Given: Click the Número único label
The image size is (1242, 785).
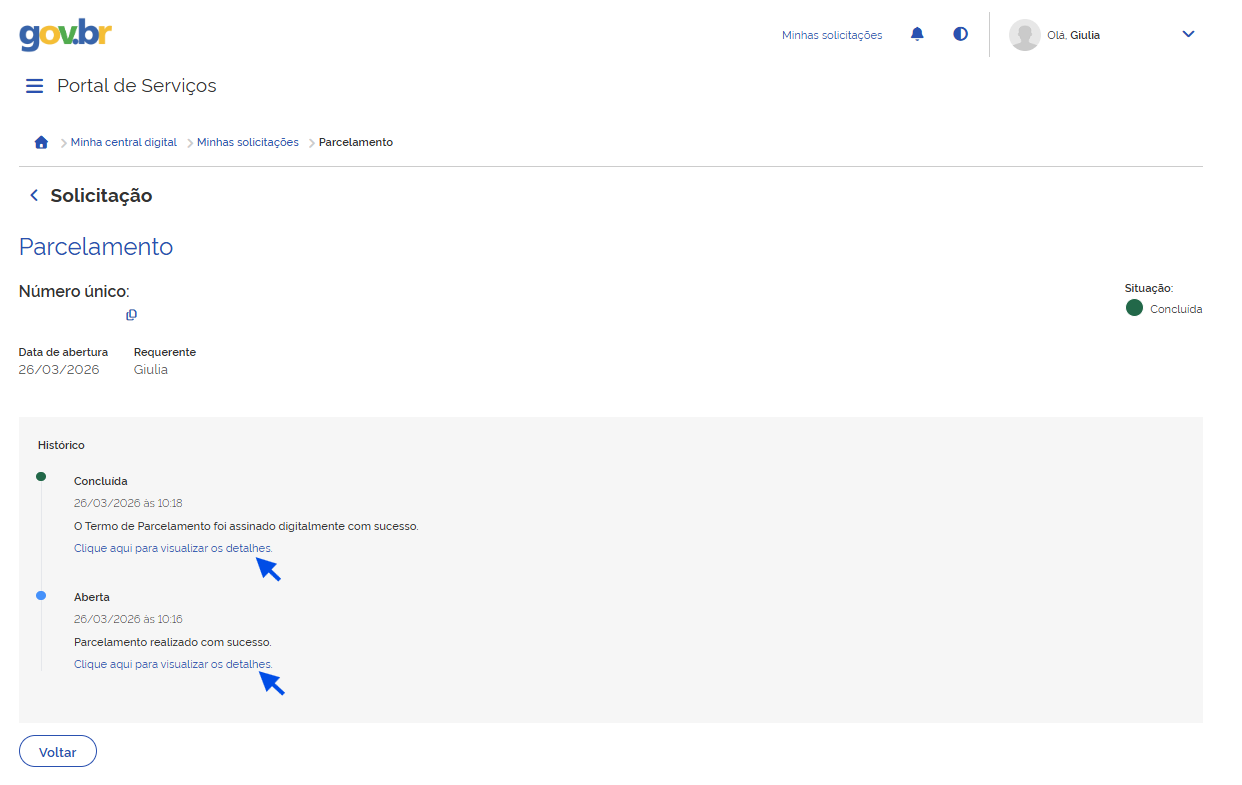Looking at the screenshot, I should coord(74,292).
